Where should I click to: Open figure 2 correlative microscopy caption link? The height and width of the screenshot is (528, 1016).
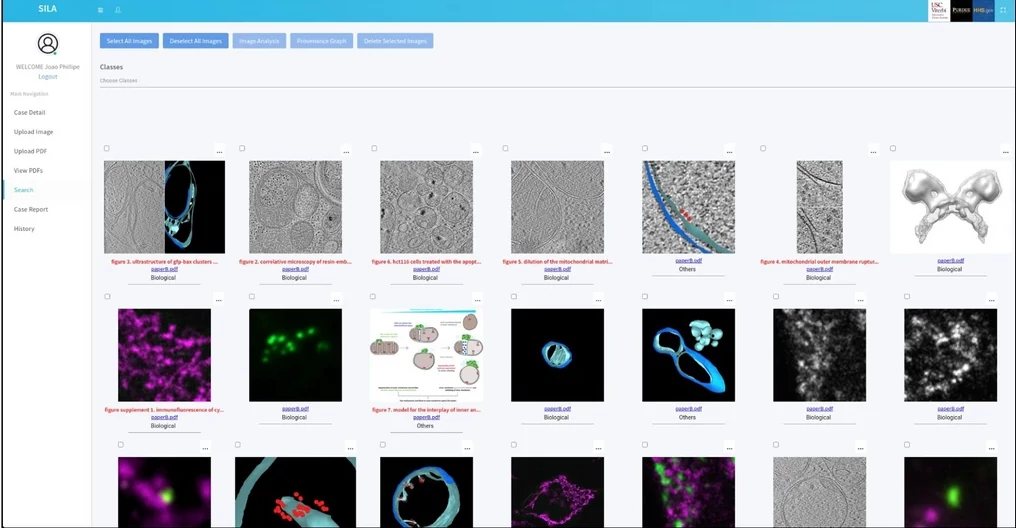tap(295, 262)
